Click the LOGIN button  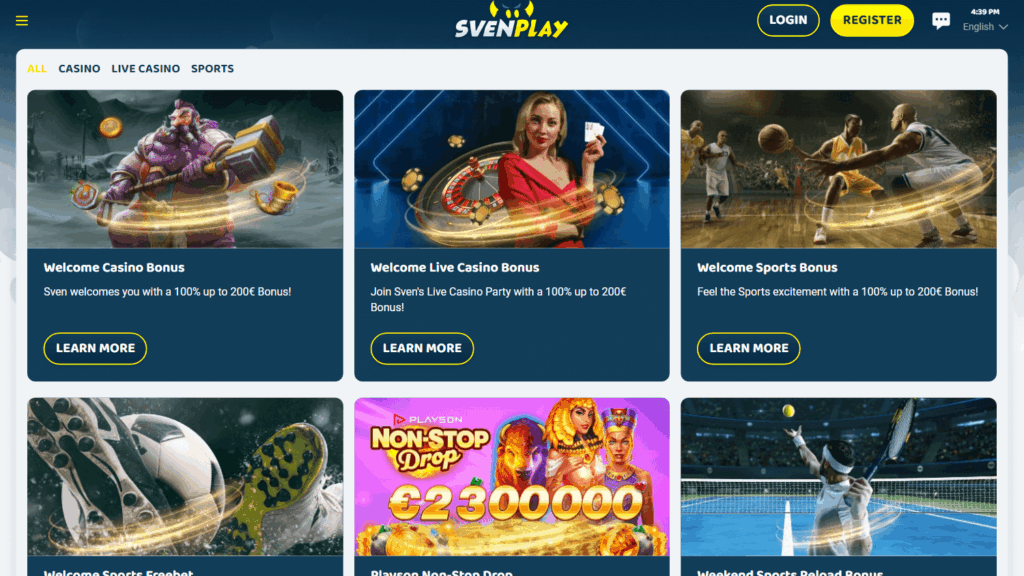tap(788, 20)
